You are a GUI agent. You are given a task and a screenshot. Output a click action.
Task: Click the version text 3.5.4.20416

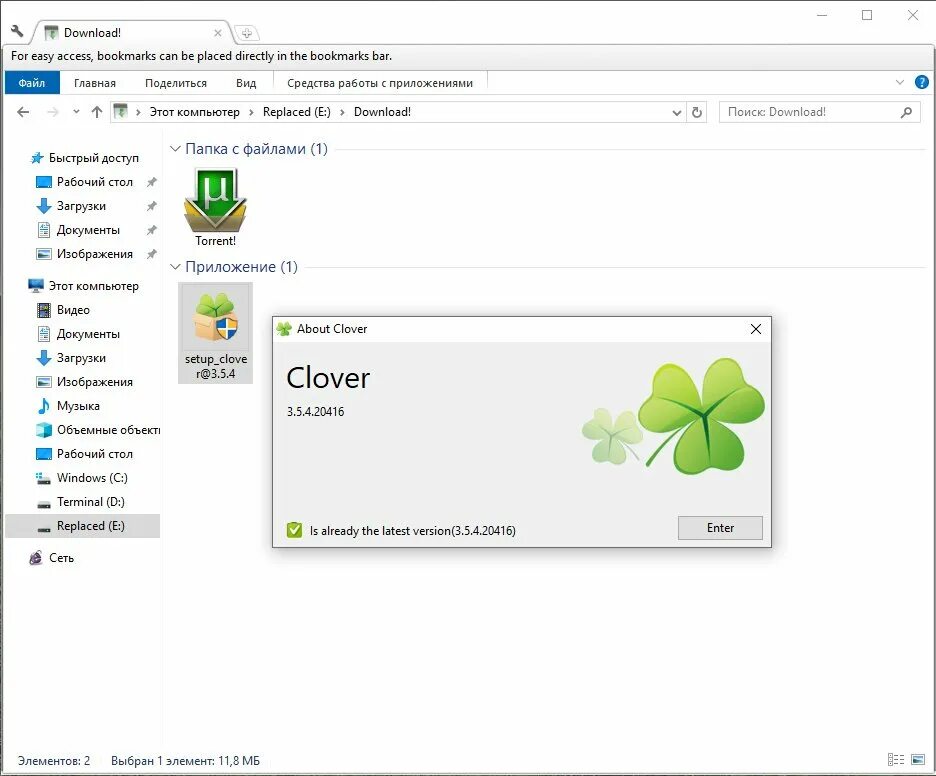(315, 411)
